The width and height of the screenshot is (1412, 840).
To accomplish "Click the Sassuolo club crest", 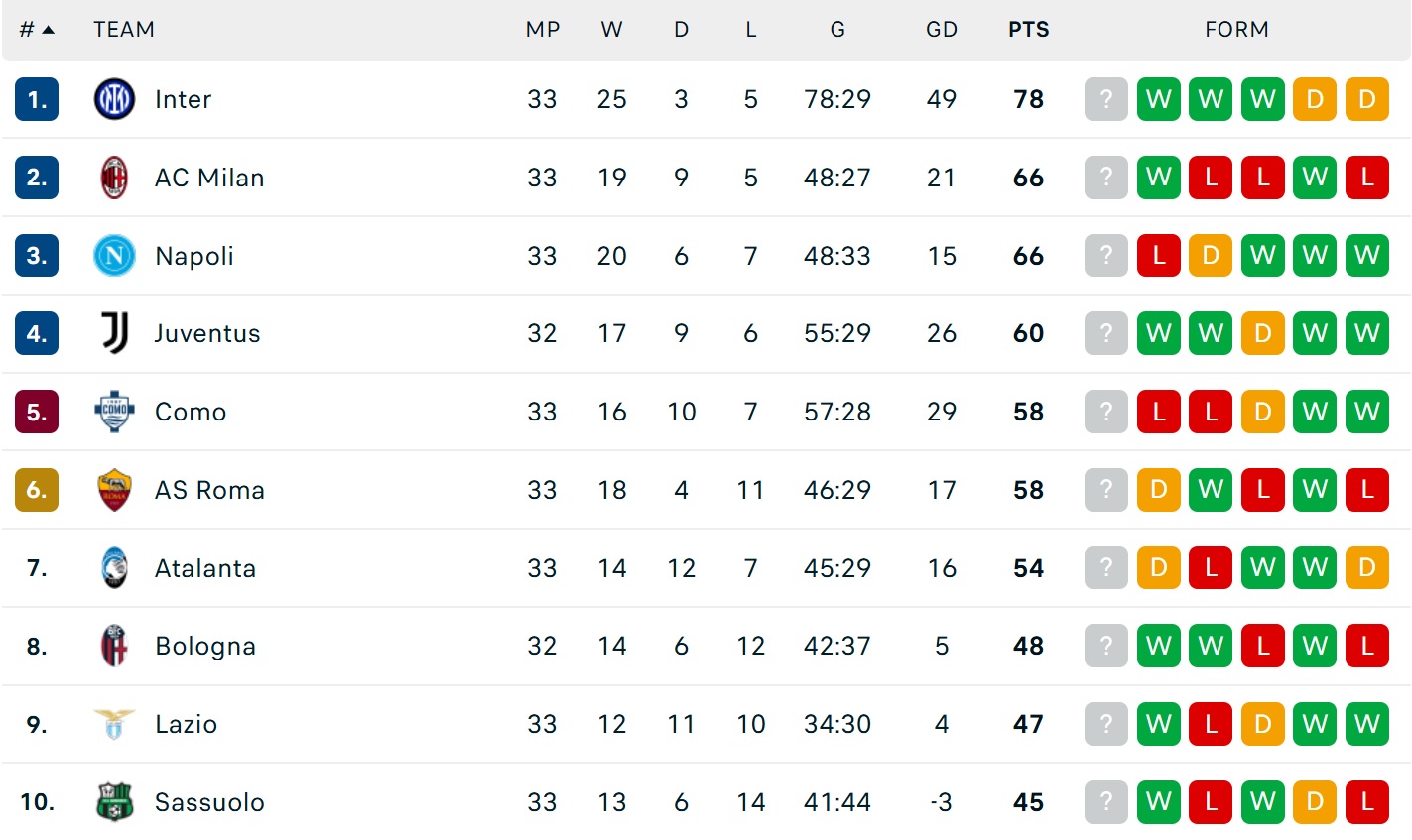I will point(114,802).
